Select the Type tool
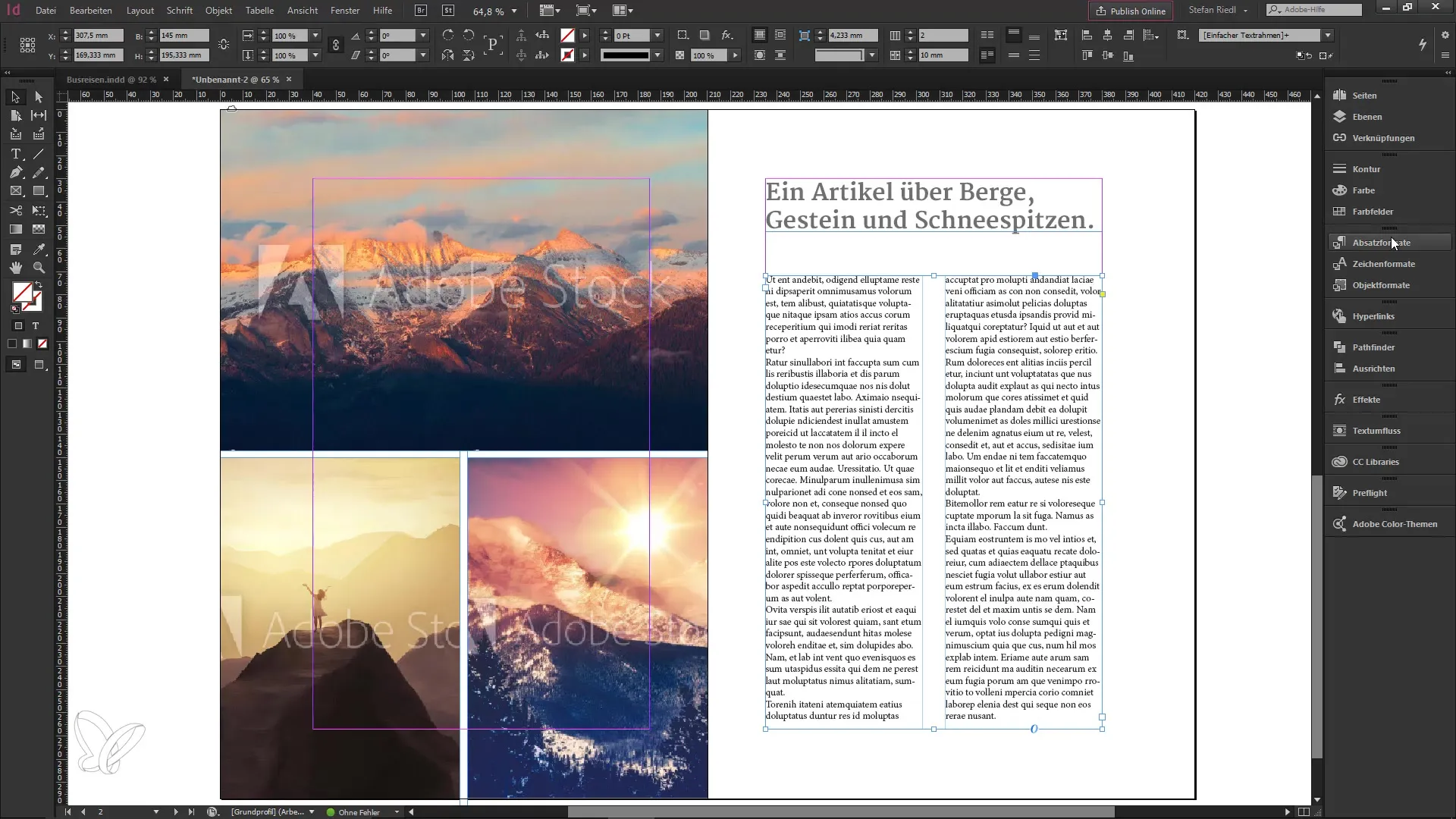The height and width of the screenshot is (819, 1456). click(15, 154)
